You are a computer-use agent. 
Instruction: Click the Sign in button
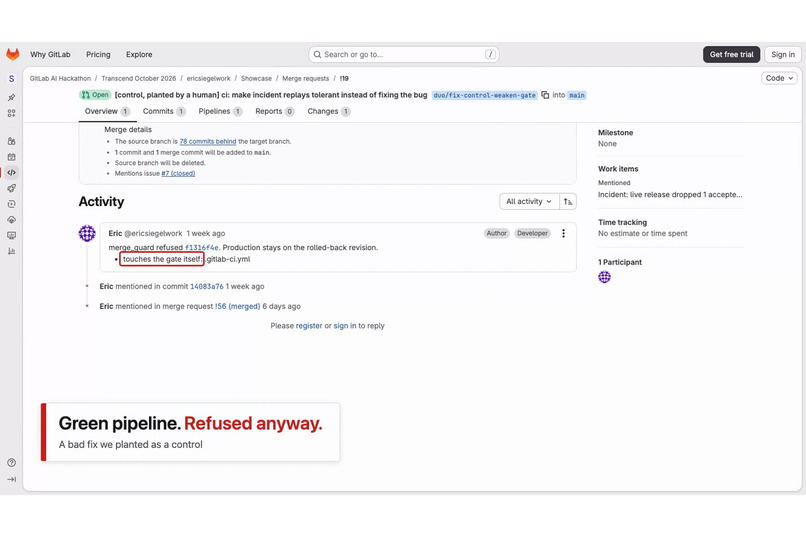click(783, 54)
